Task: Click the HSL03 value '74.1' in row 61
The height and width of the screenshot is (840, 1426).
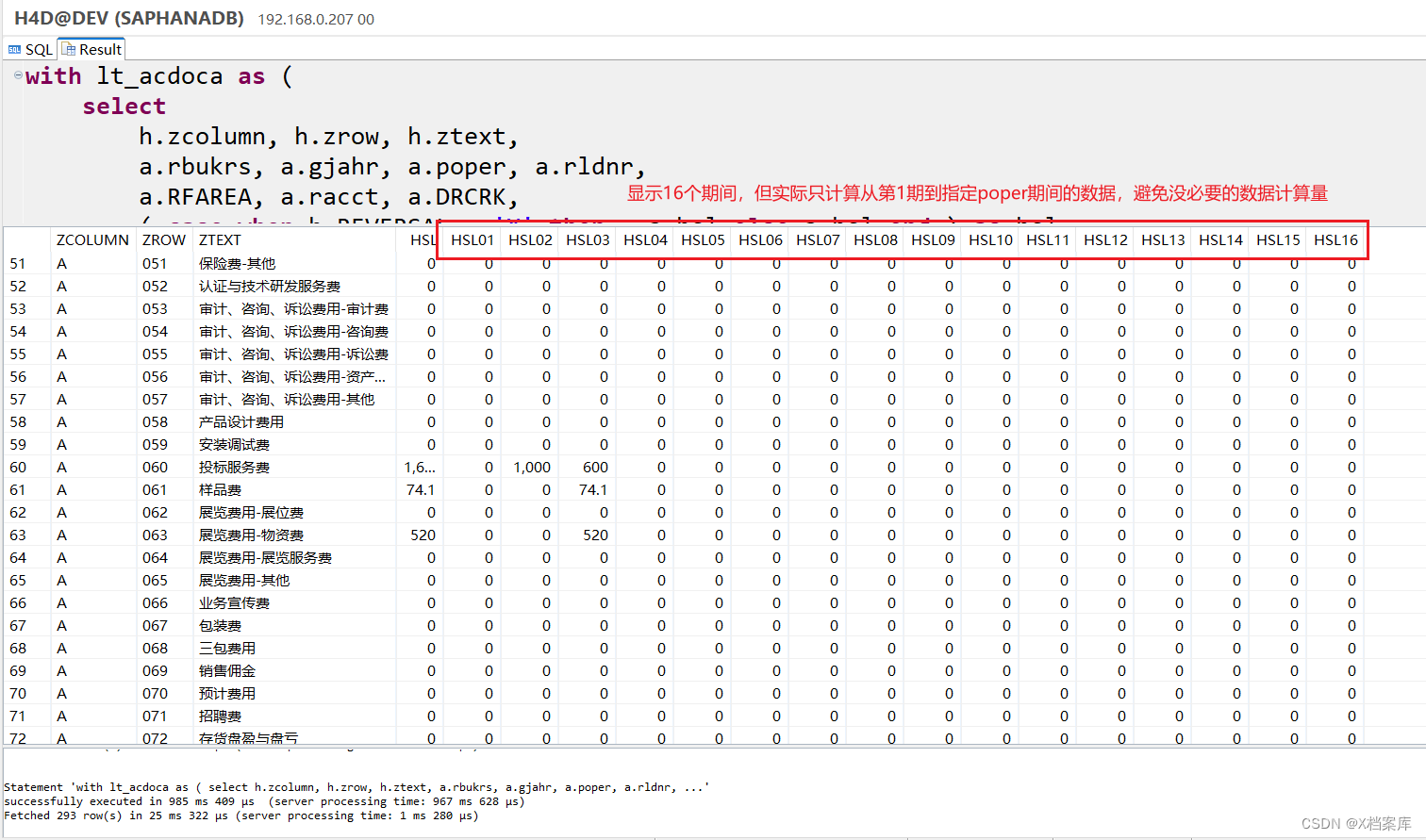Action: [x=593, y=489]
